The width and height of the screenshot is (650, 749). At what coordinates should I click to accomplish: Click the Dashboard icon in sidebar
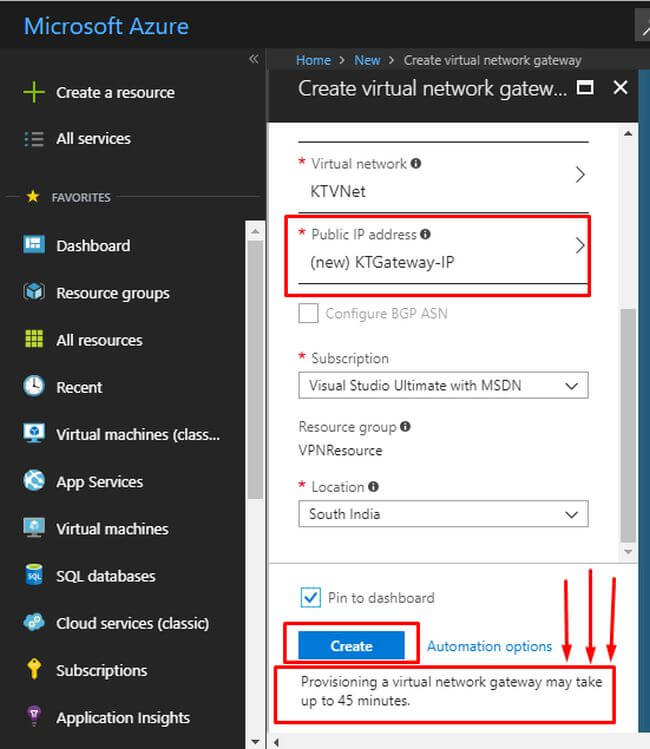coord(34,245)
